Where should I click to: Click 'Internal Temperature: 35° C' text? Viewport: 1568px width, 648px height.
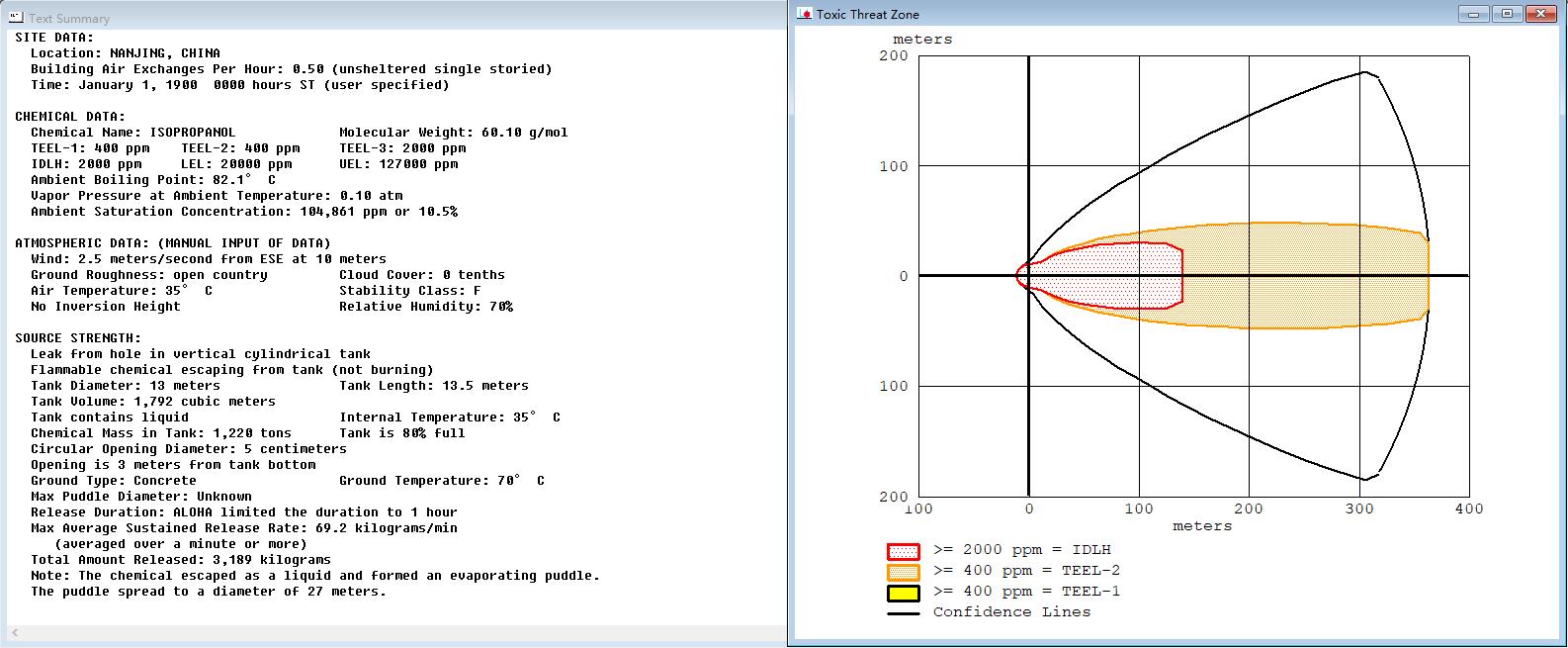[x=450, y=417]
